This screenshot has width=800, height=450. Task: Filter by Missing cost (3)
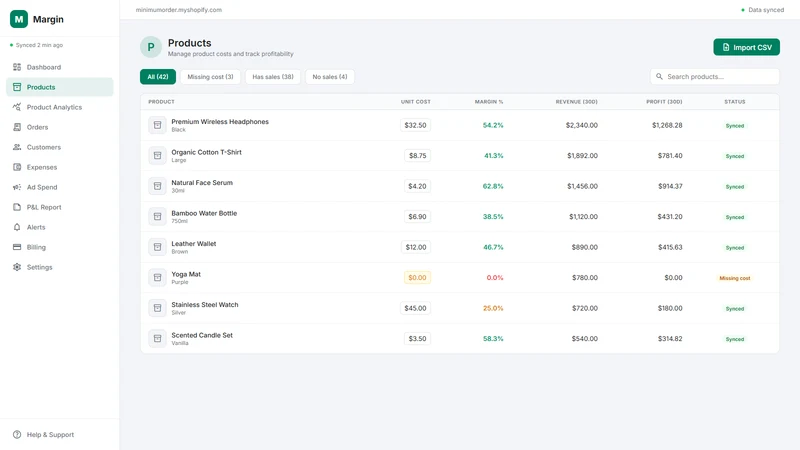[210, 77]
